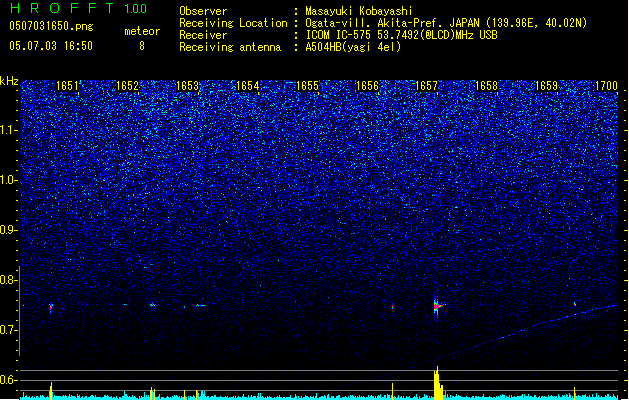Click the tallest yellow intensity peak at 1657

click(x=437, y=383)
